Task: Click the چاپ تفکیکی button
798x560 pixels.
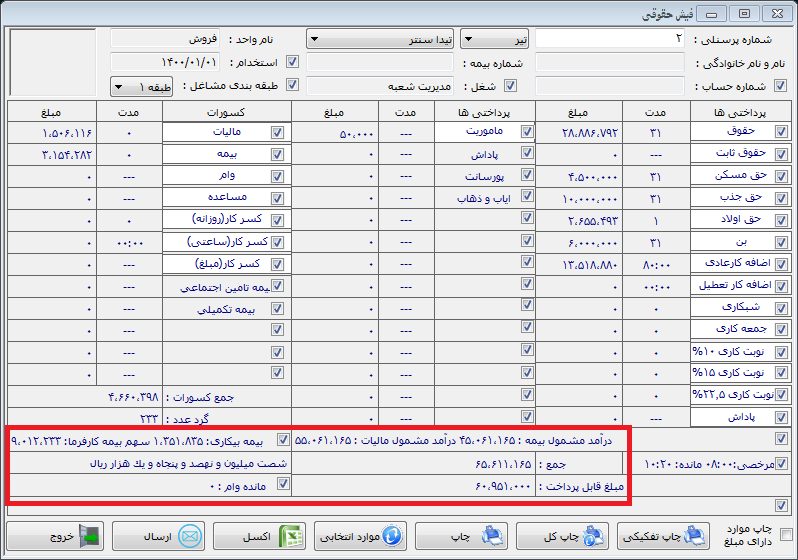Action: pyautogui.click(x=663, y=537)
